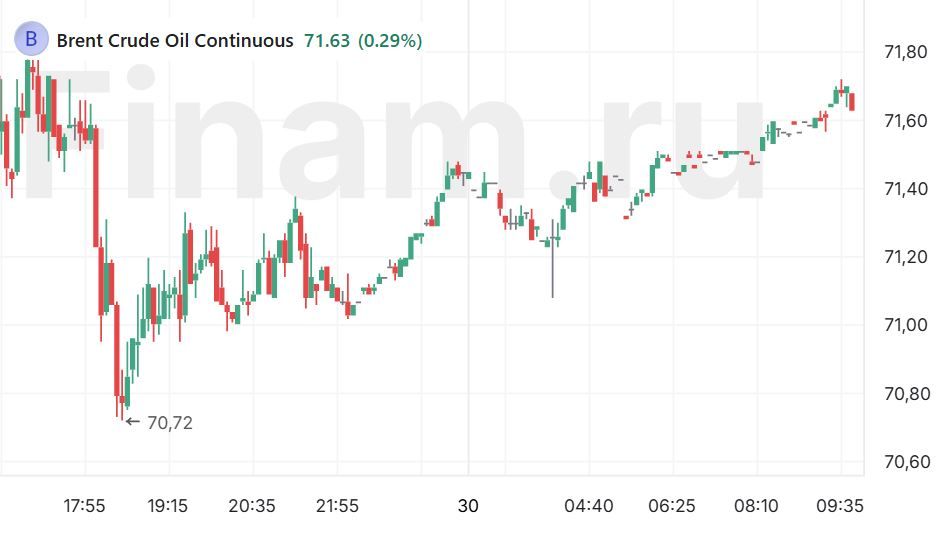The image size is (947, 540).
Task: Click the 17:55 time axis label
Action: (84, 506)
